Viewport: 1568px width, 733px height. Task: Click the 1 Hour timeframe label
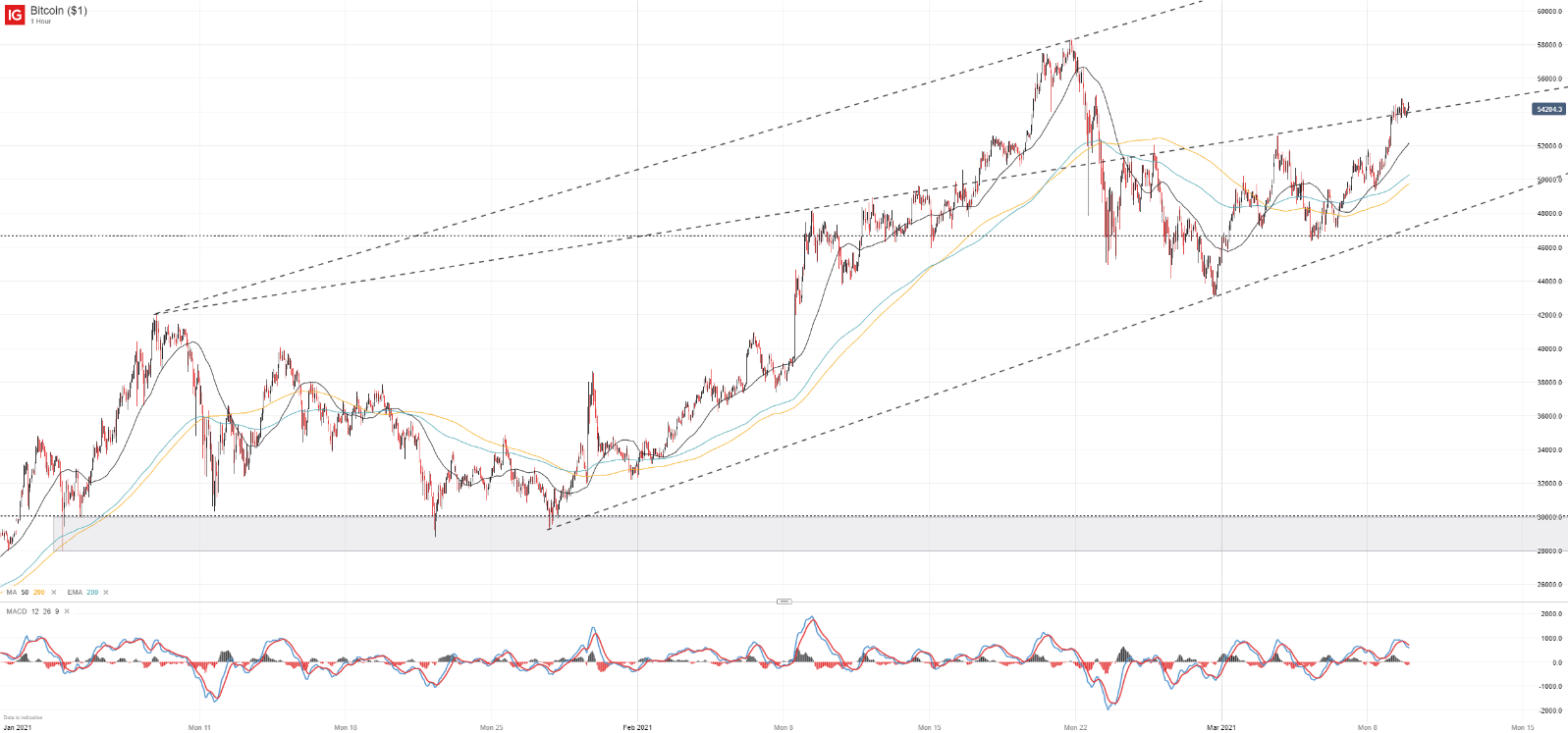point(41,22)
